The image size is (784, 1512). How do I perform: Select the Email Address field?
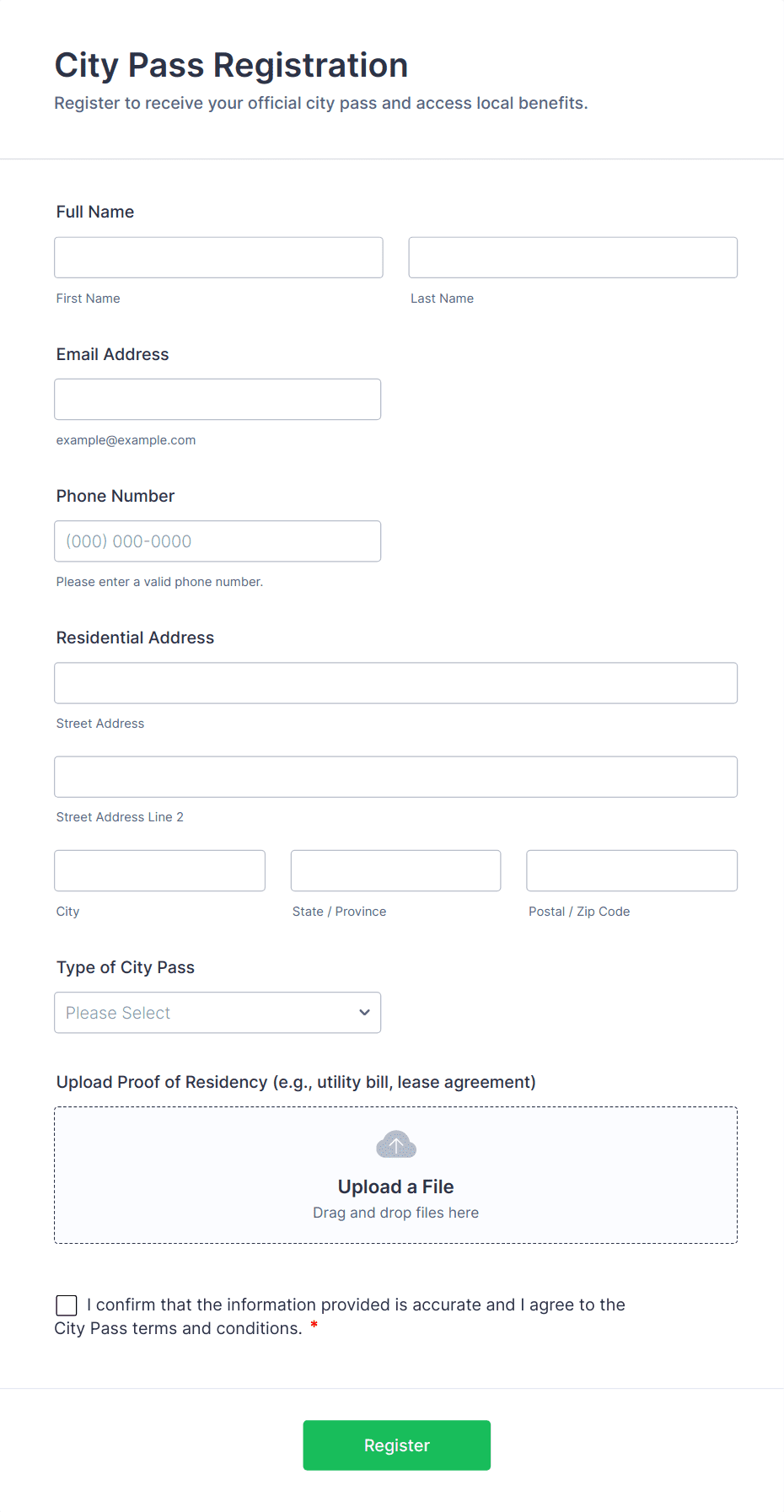[217, 399]
